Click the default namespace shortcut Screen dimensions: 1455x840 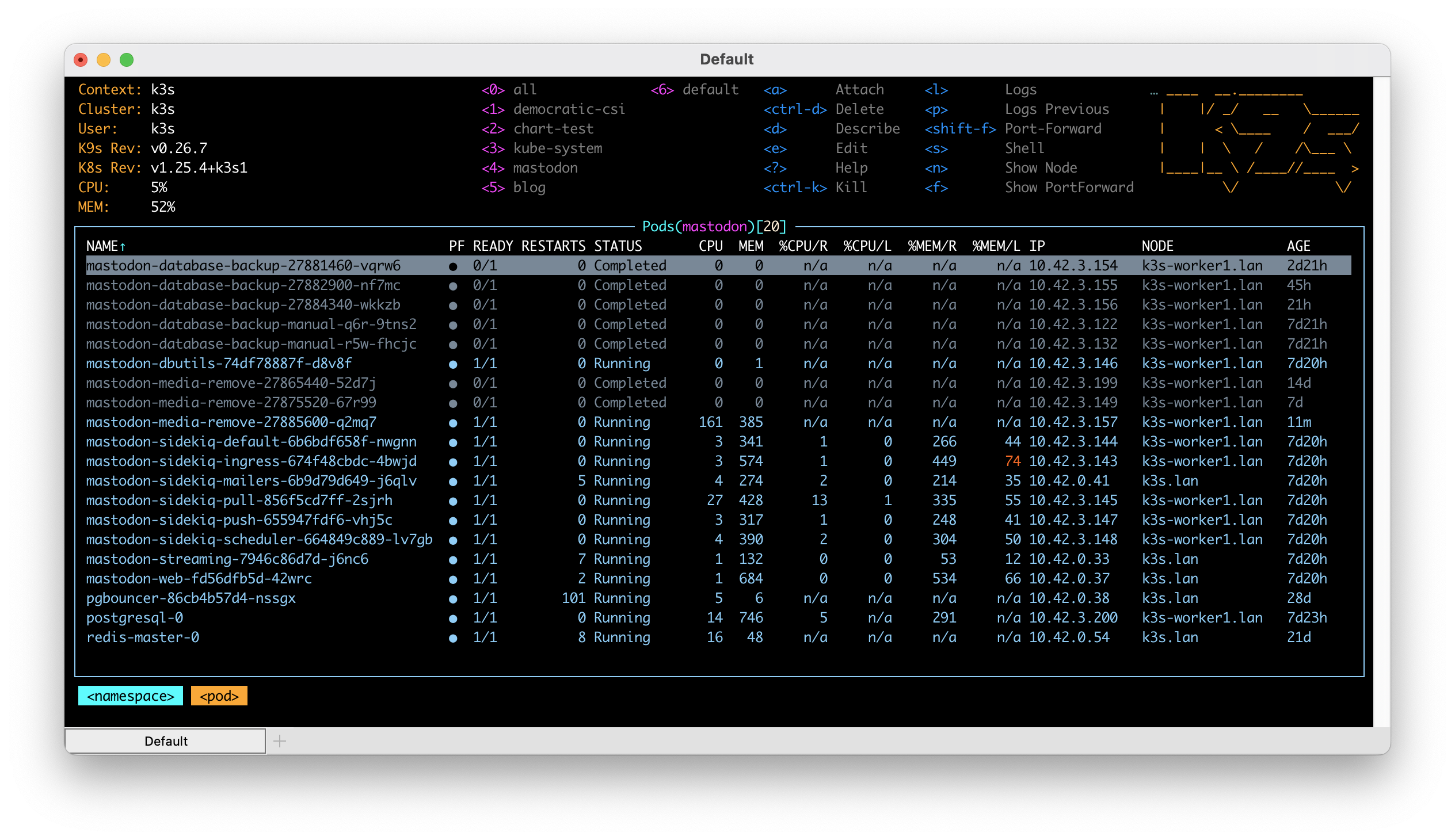coord(694,89)
